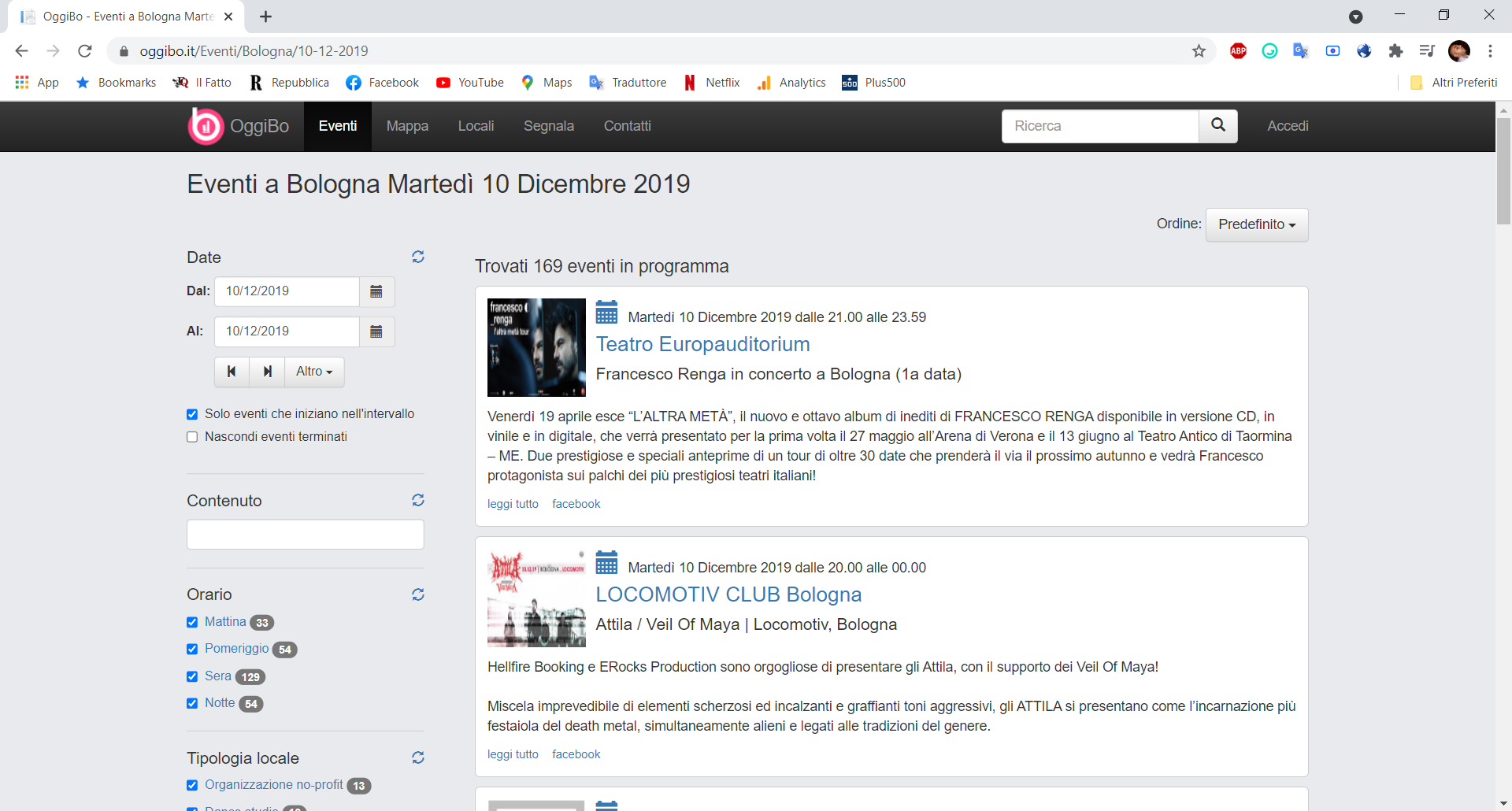Click the page vertical scrollbar
1512x811 pixels.
pos(1503,172)
